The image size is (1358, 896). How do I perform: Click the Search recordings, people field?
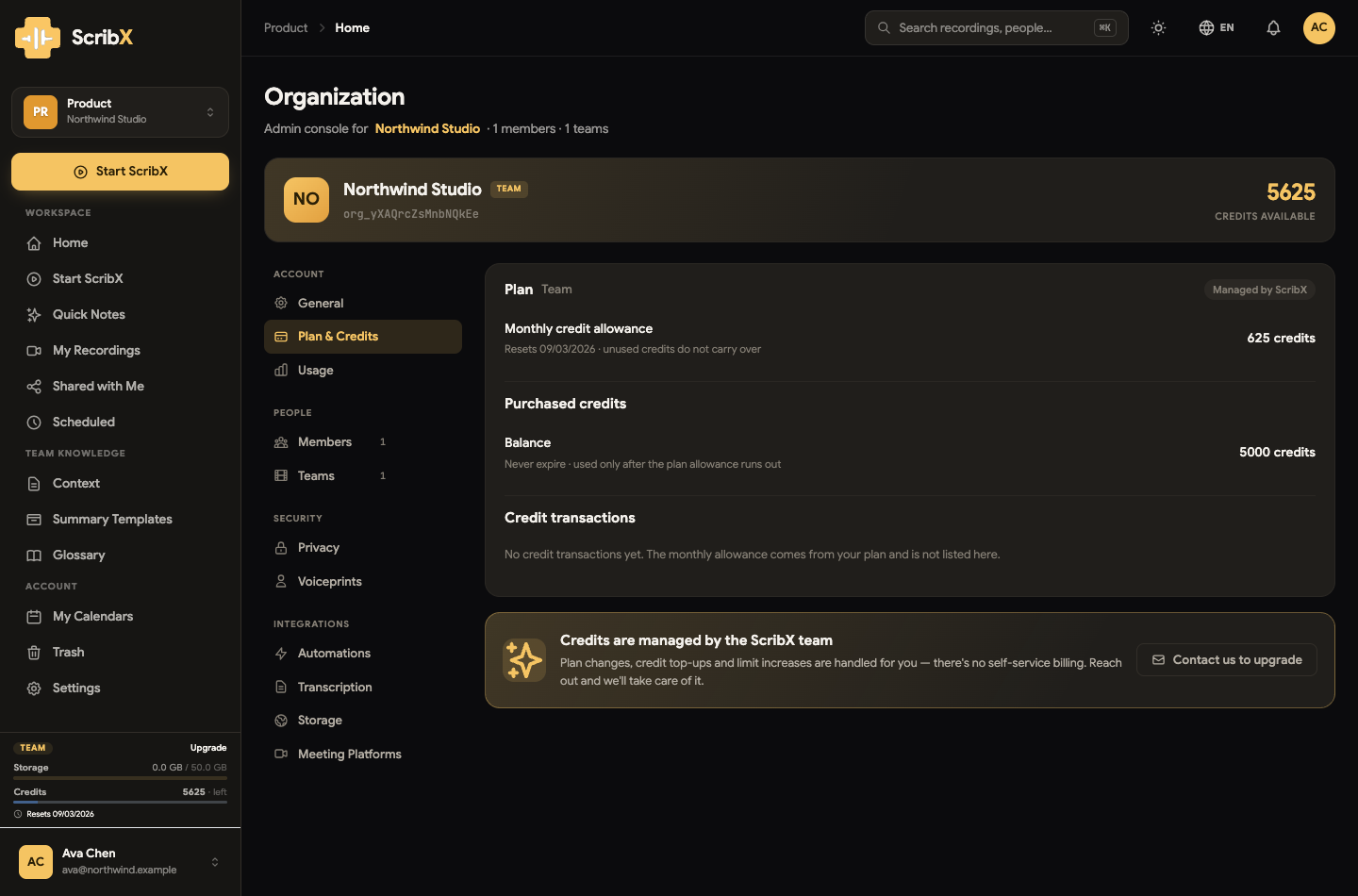point(997,28)
